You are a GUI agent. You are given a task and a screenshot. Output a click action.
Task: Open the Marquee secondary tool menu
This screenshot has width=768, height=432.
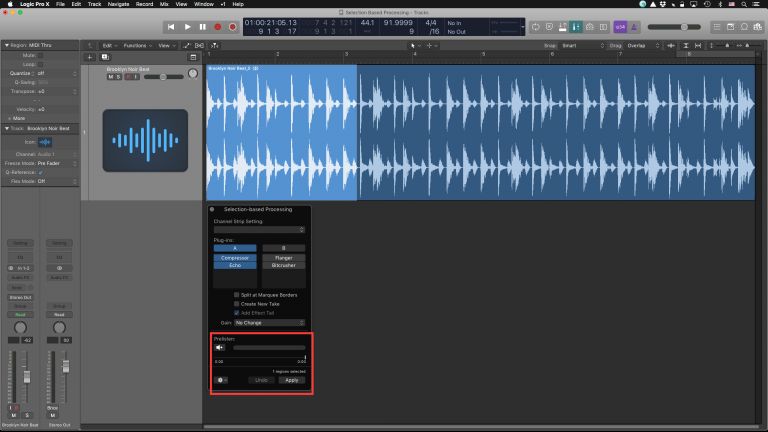pos(432,46)
